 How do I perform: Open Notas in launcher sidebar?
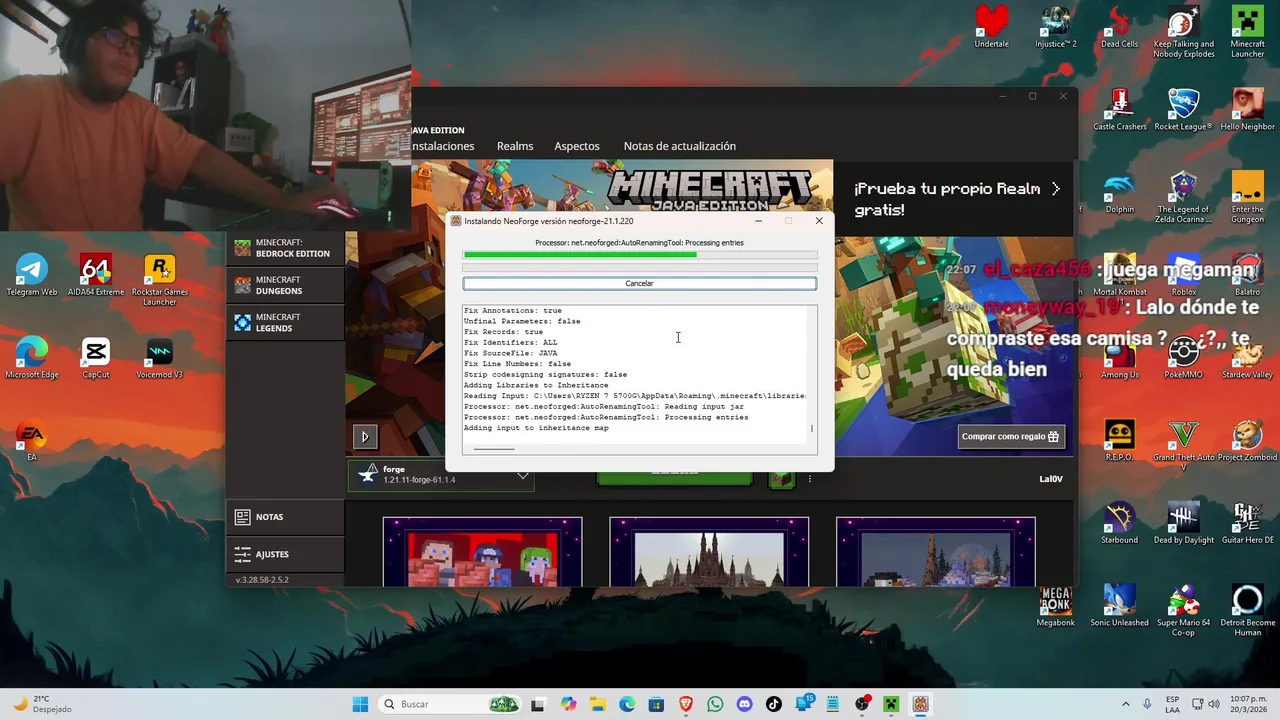(285, 517)
